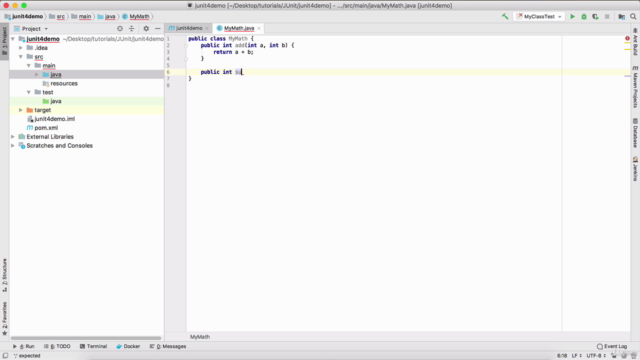Image resolution: width=640 pixels, height=360 pixels.
Task: Click scroll from source target icon
Action: click(x=120, y=29)
